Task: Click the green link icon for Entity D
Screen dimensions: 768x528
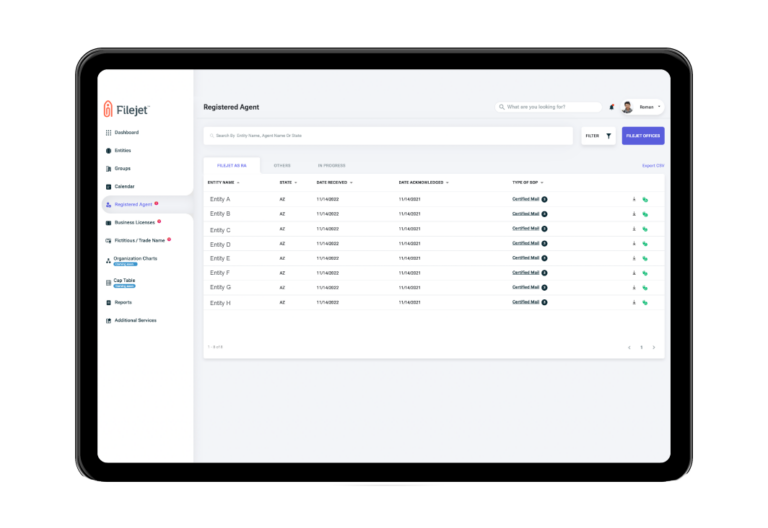Action: tap(645, 243)
